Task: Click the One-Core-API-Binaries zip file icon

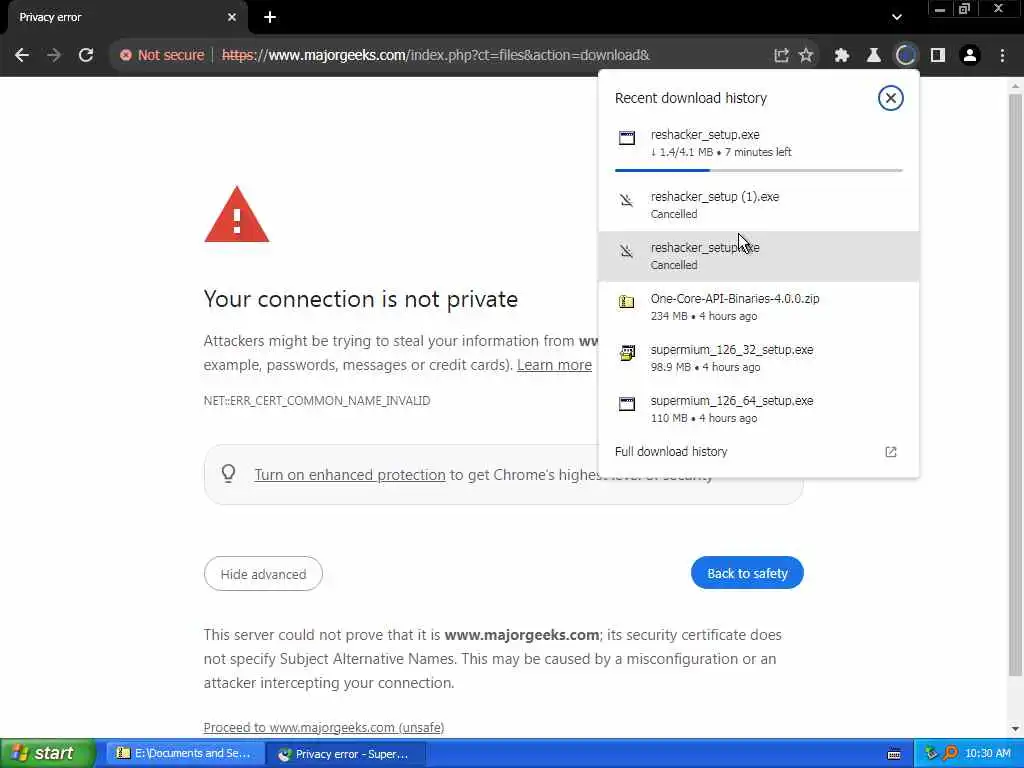Action: pos(626,302)
